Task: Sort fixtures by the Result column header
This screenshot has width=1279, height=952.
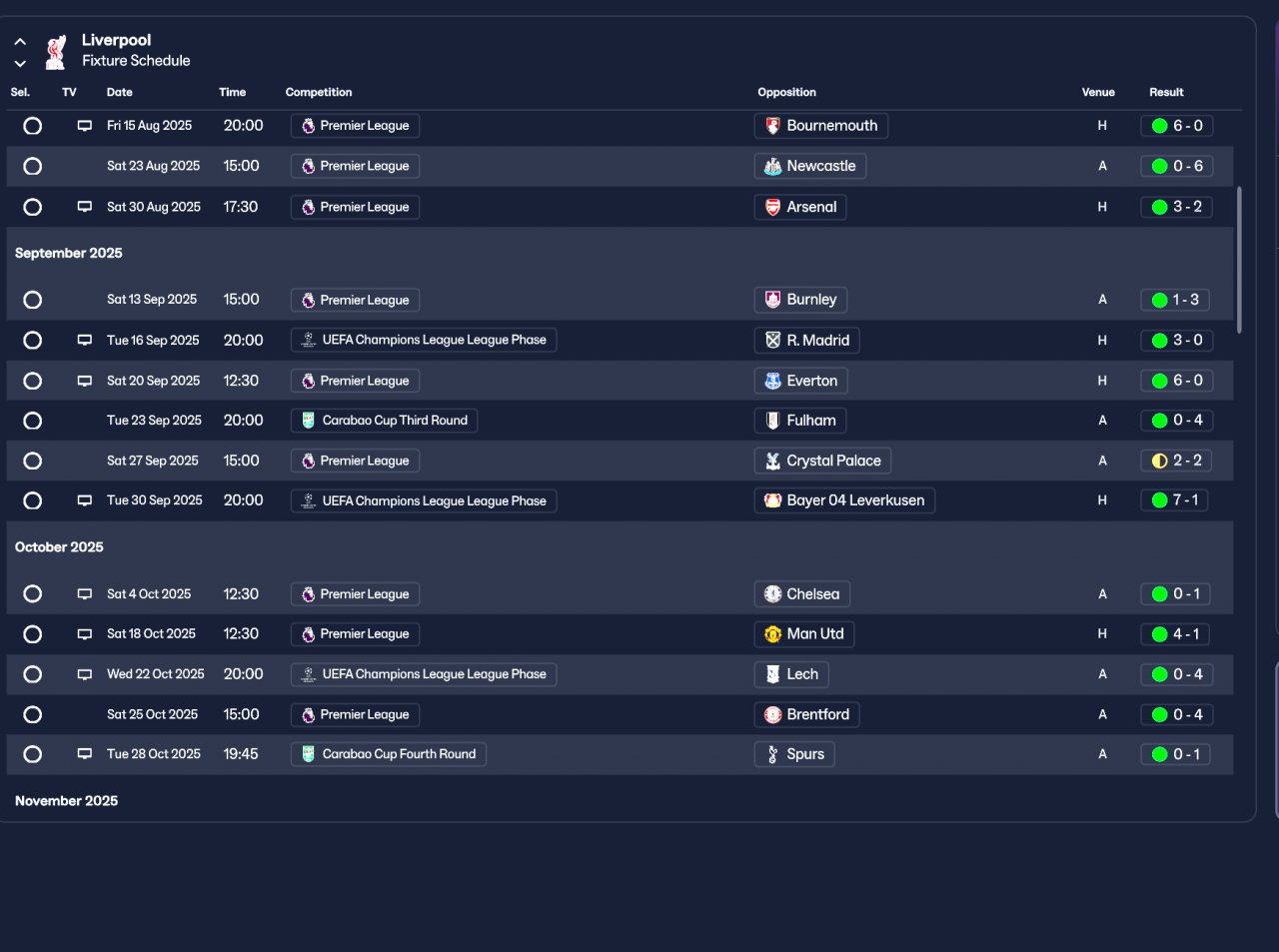Action: click(x=1166, y=92)
